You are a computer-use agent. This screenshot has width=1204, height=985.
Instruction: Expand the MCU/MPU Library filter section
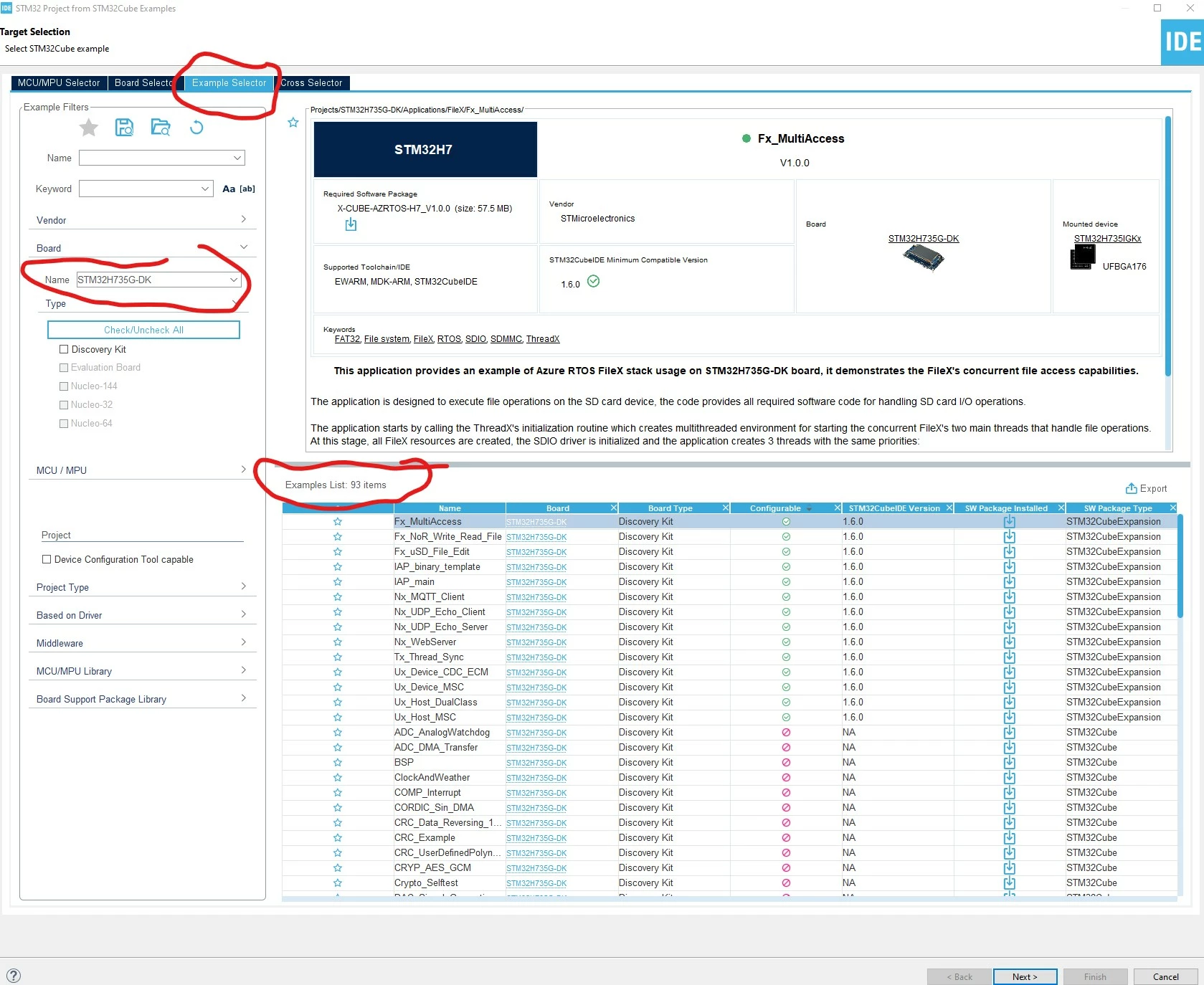click(x=244, y=670)
